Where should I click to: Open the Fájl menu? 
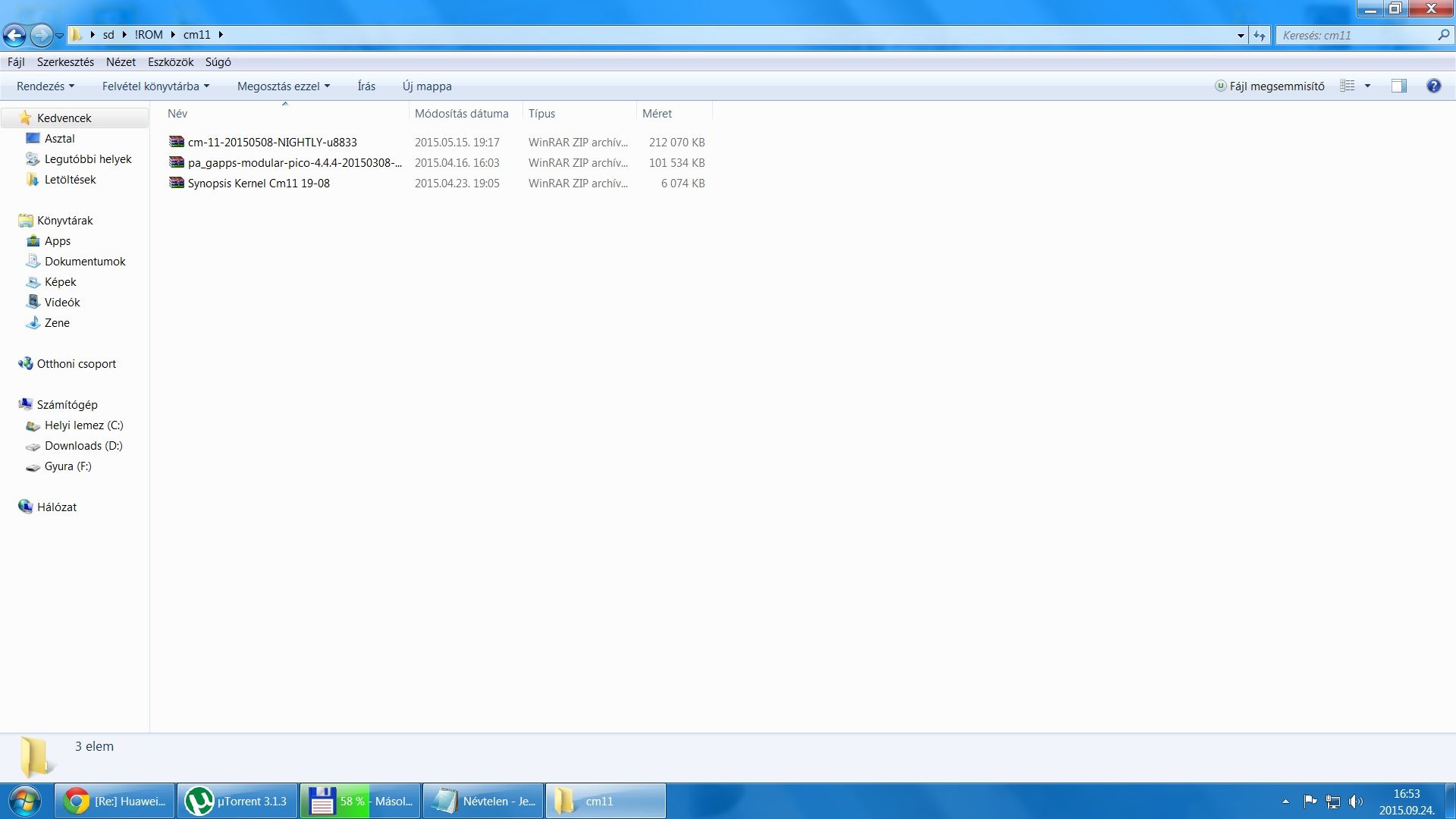[16, 62]
